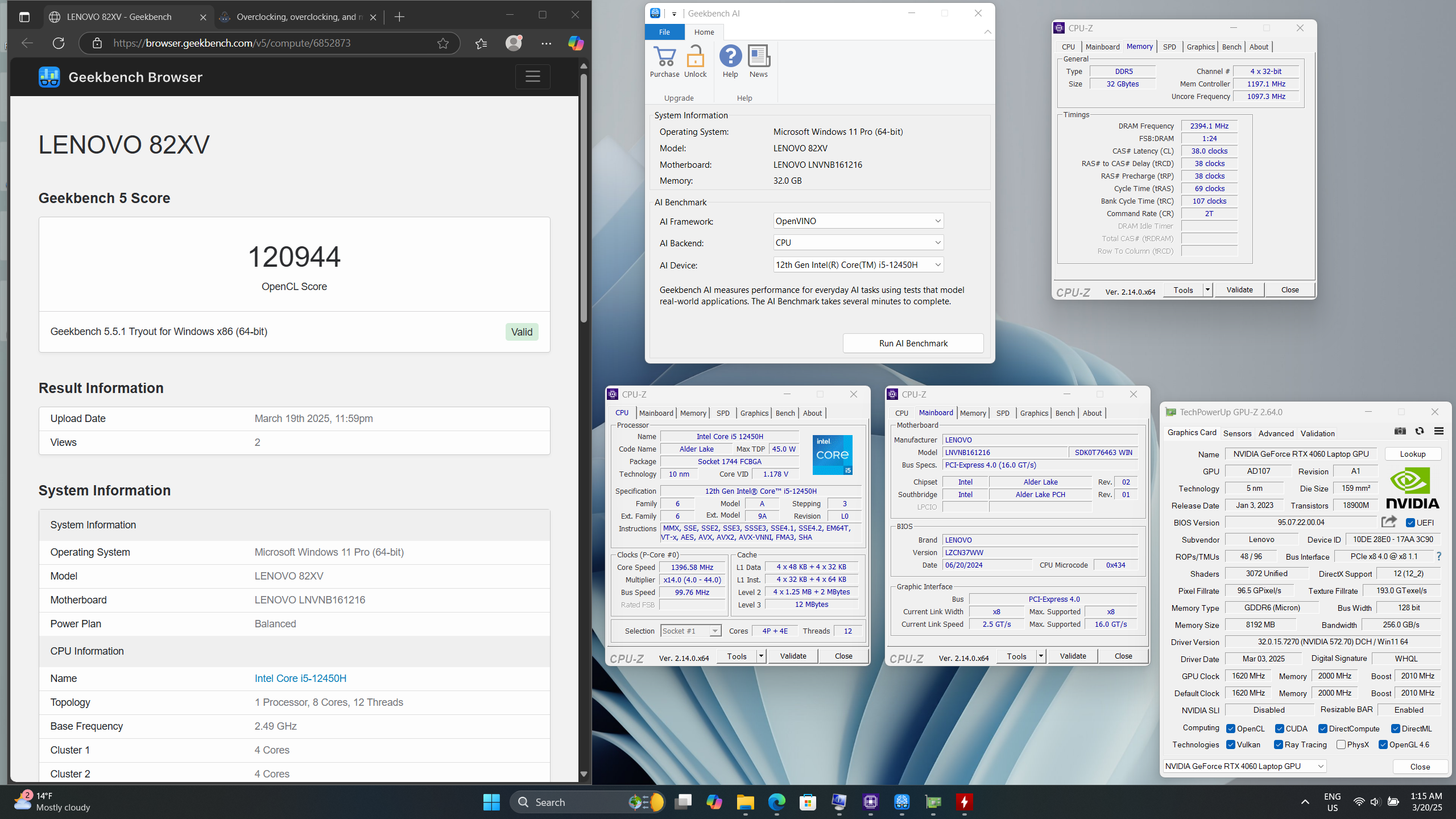Toggle OpenGL 4.6 checkbox in GPU-Z
Screen dimensions: 1456x819
[x=1383, y=744]
